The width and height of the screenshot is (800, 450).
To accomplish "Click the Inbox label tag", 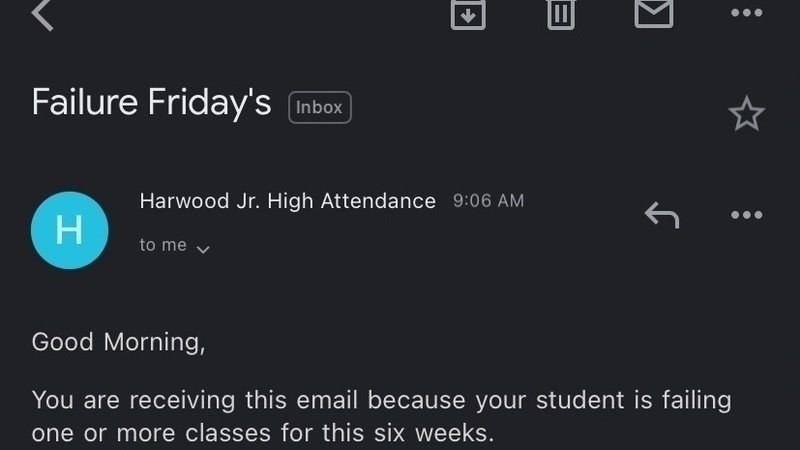I will point(320,107).
